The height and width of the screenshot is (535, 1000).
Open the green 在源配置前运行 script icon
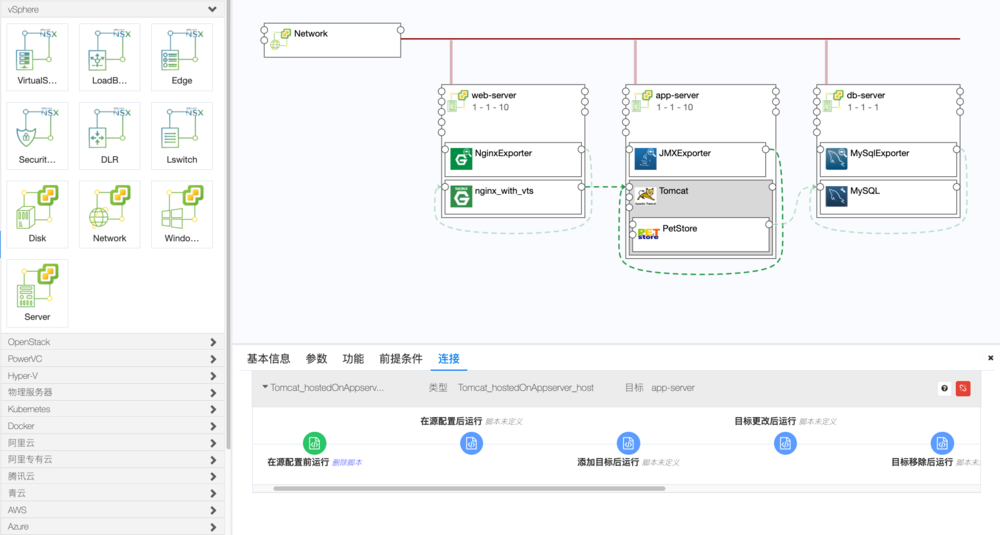(x=314, y=443)
